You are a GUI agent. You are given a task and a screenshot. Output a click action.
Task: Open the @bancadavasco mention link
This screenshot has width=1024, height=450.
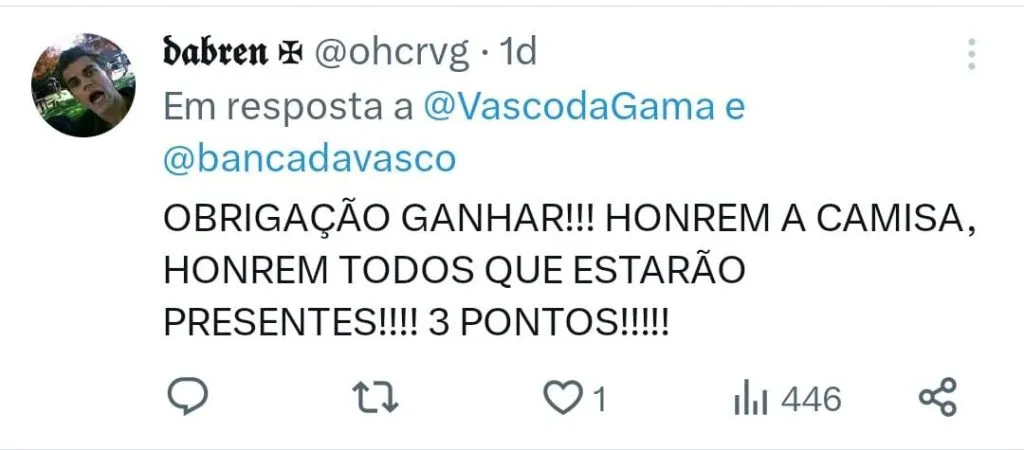(x=309, y=159)
